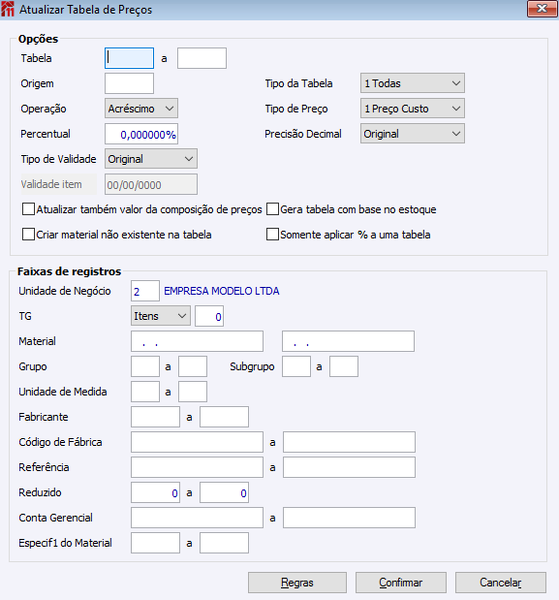Click the second Subgrupo range field

[344, 367]
